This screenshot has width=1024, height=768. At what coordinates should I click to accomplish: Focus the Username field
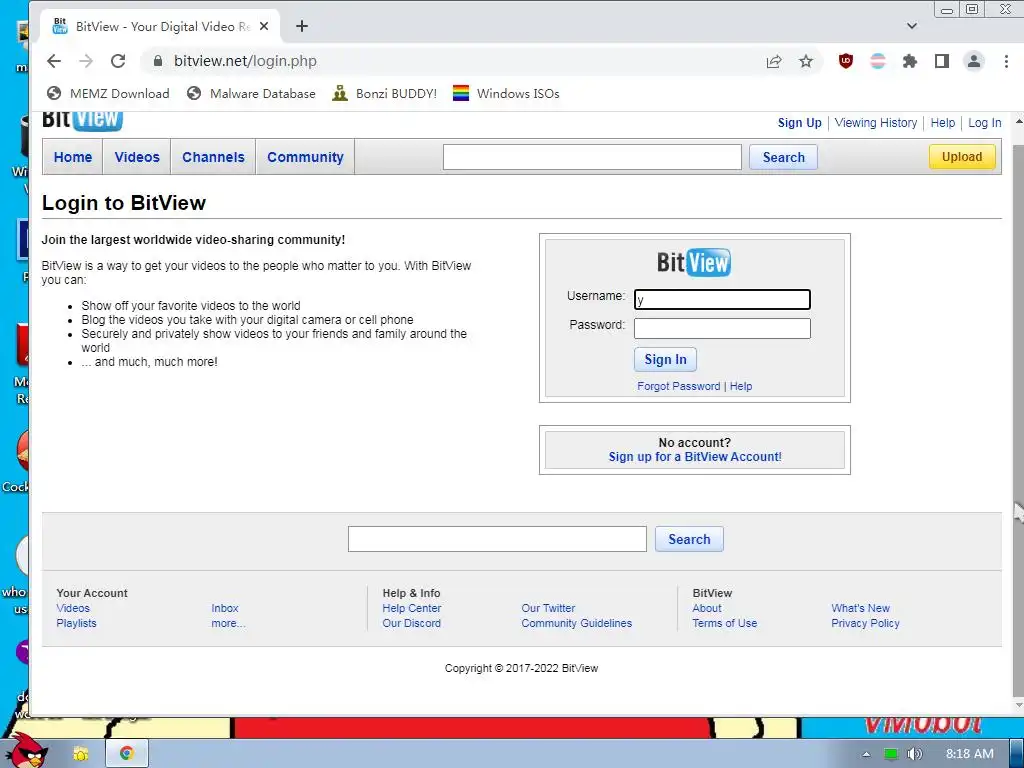tap(722, 300)
